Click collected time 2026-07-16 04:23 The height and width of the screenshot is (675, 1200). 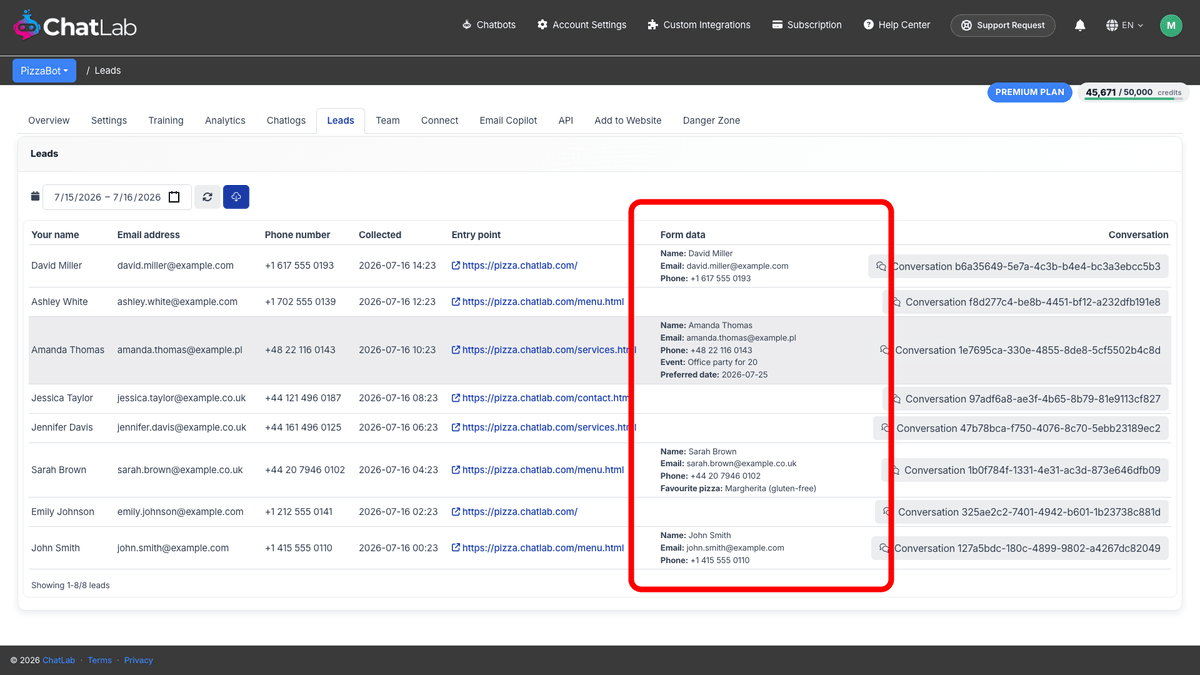pyautogui.click(x=398, y=470)
